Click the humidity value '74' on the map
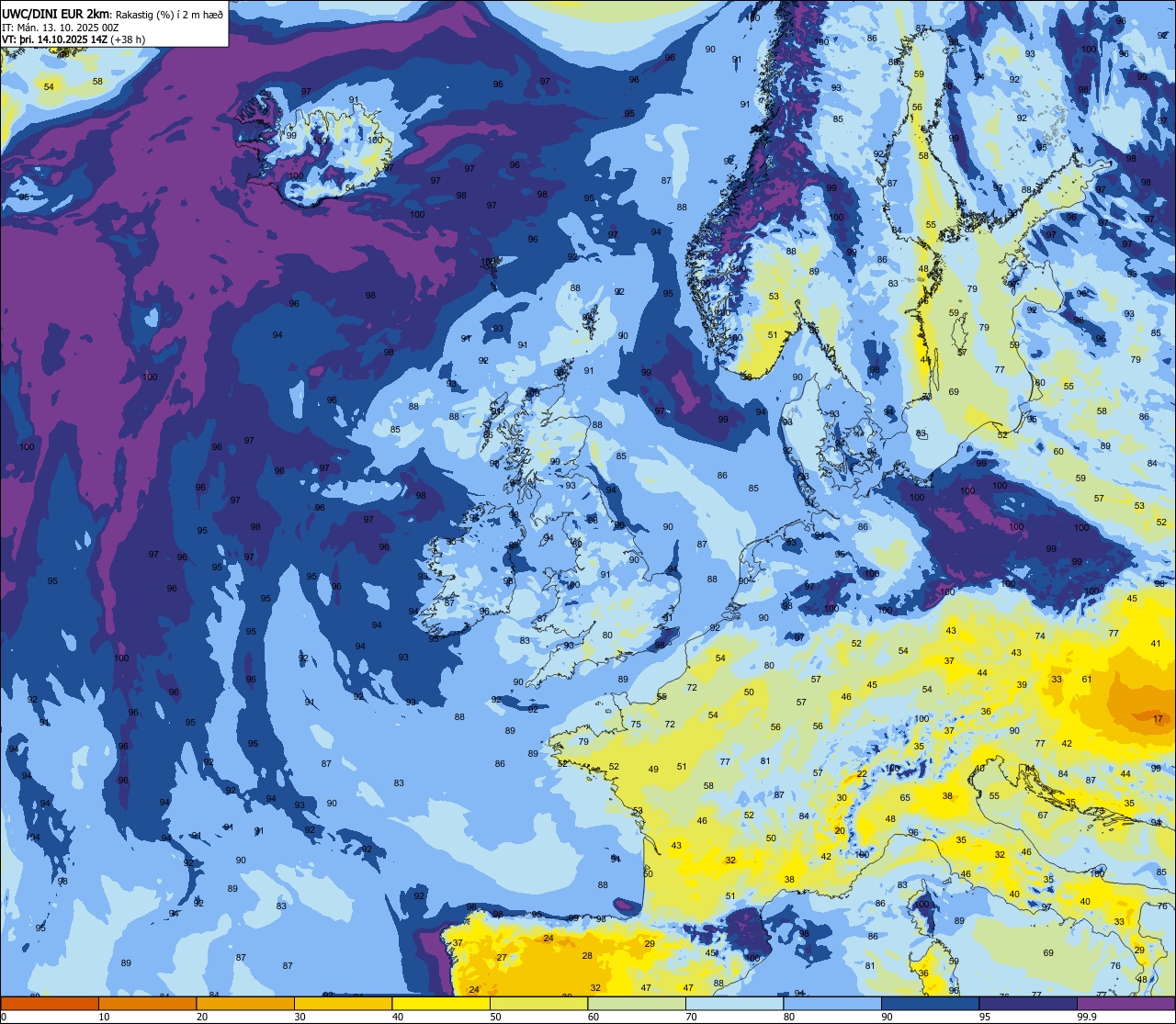This screenshot has height=1024, width=1176. (1040, 636)
